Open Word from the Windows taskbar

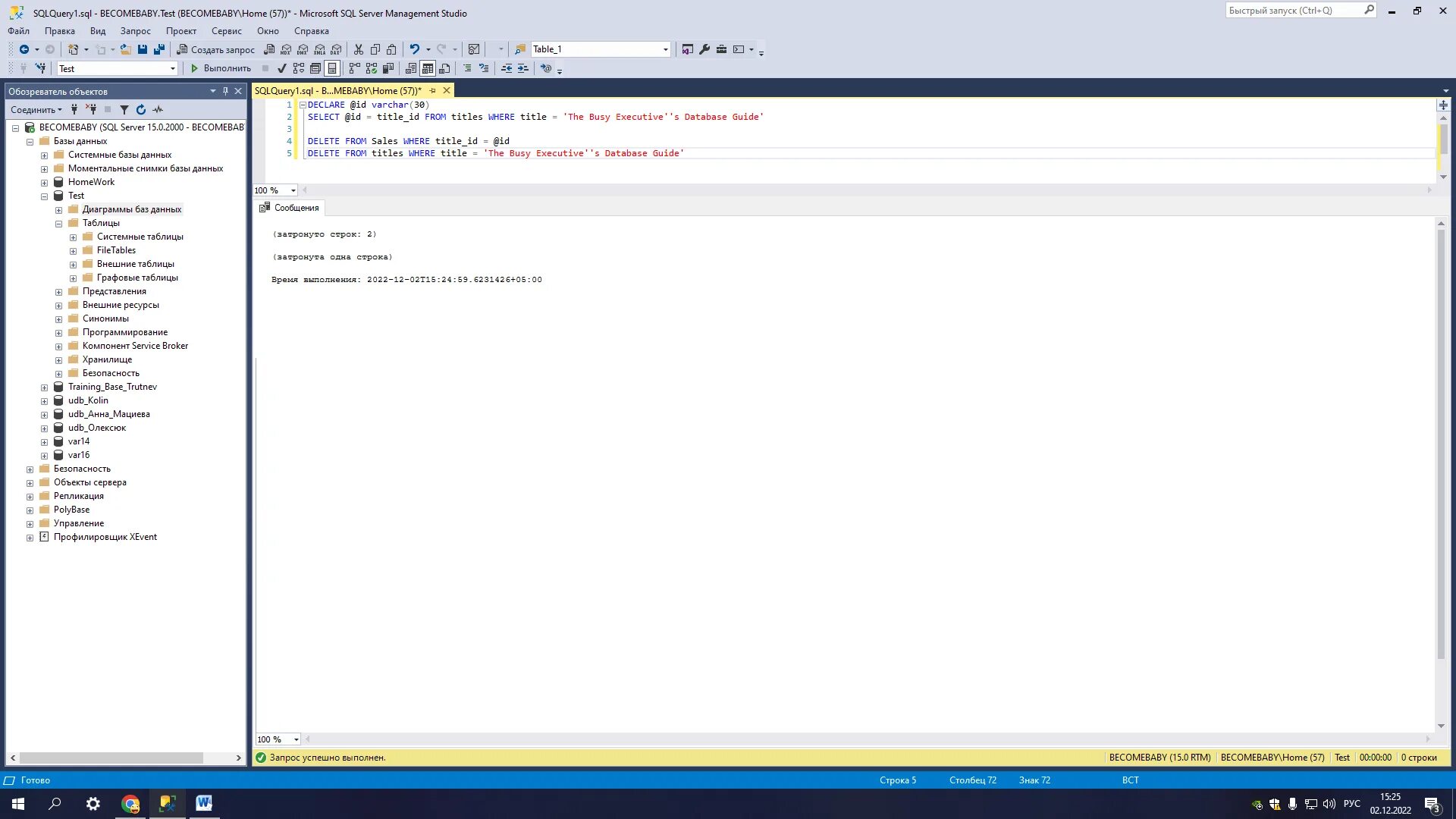pyautogui.click(x=203, y=803)
